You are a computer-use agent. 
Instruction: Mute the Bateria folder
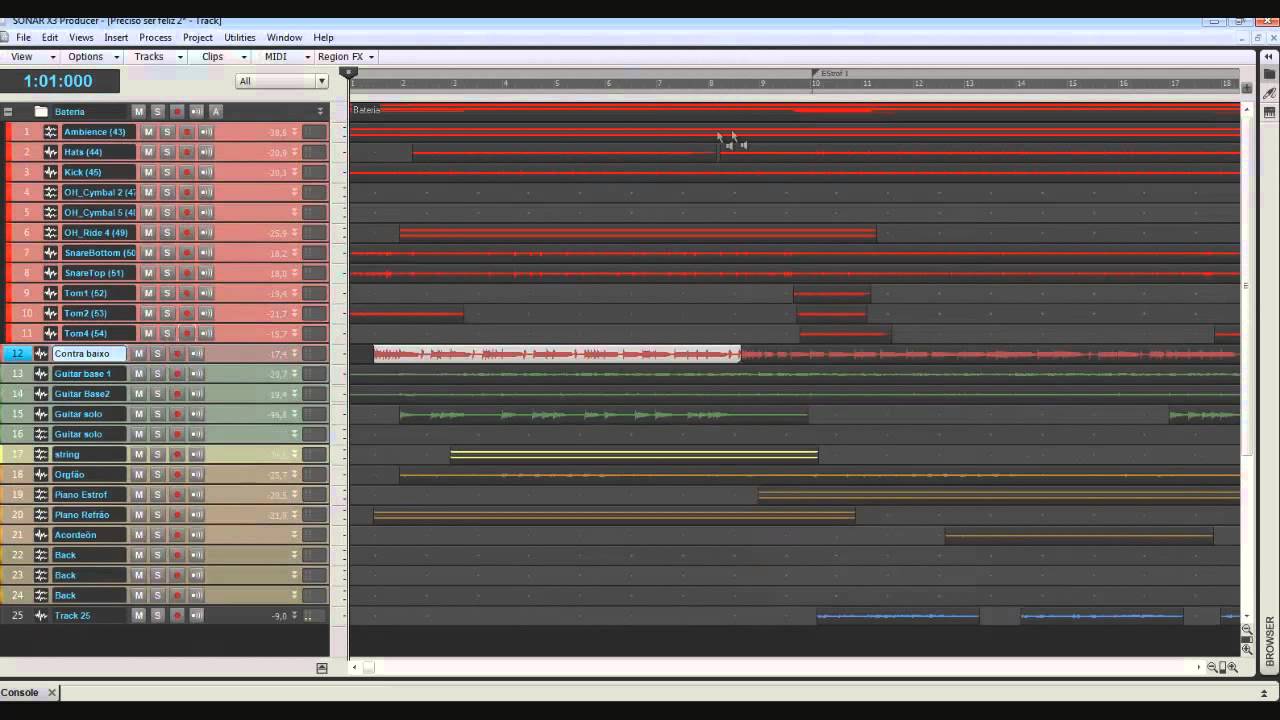pos(138,111)
